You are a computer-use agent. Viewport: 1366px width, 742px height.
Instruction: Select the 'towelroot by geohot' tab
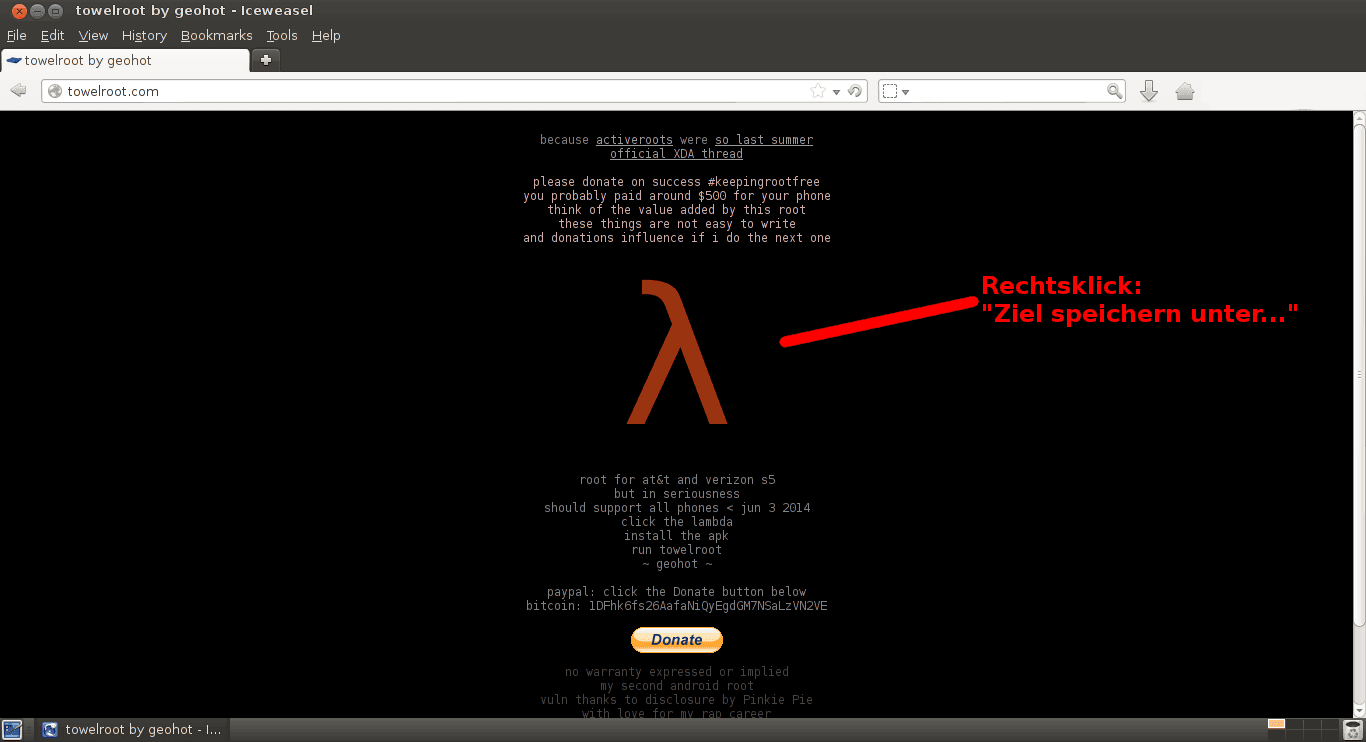coord(125,60)
